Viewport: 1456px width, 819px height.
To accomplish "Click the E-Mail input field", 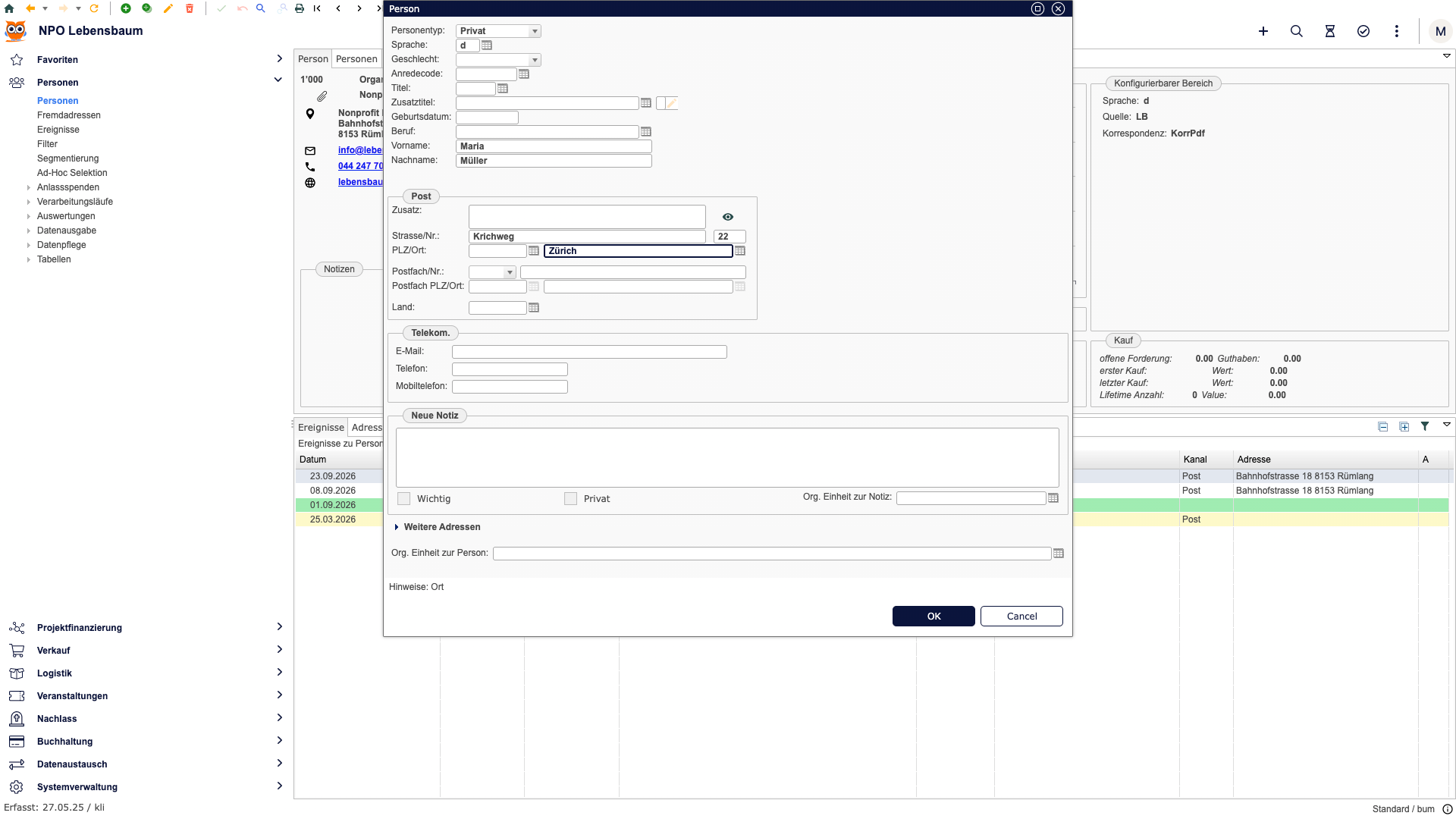I will pyautogui.click(x=589, y=352).
